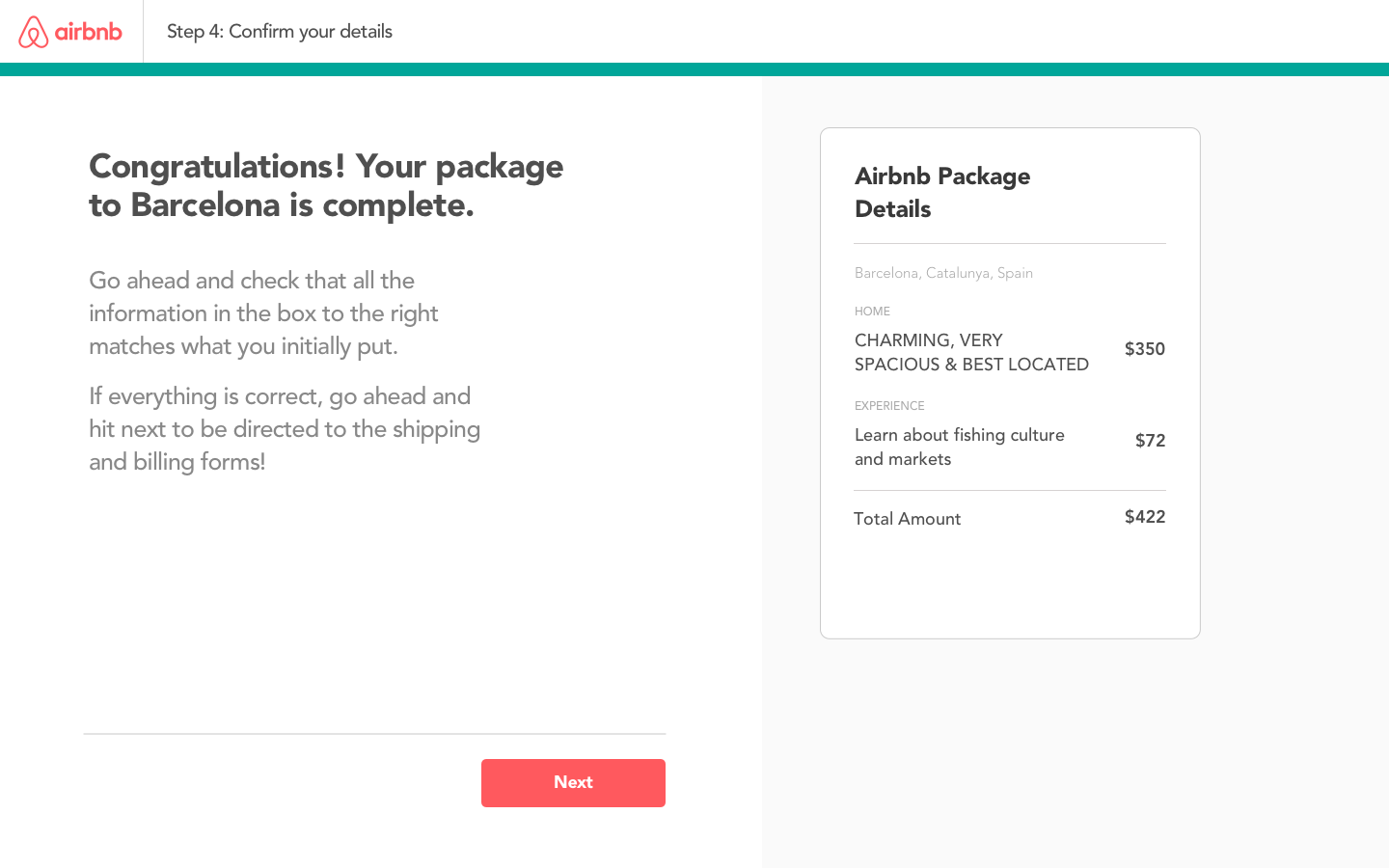This screenshot has width=1389, height=868.
Task: Click the HOME section label
Action: pyautogui.click(x=872, y=312)
